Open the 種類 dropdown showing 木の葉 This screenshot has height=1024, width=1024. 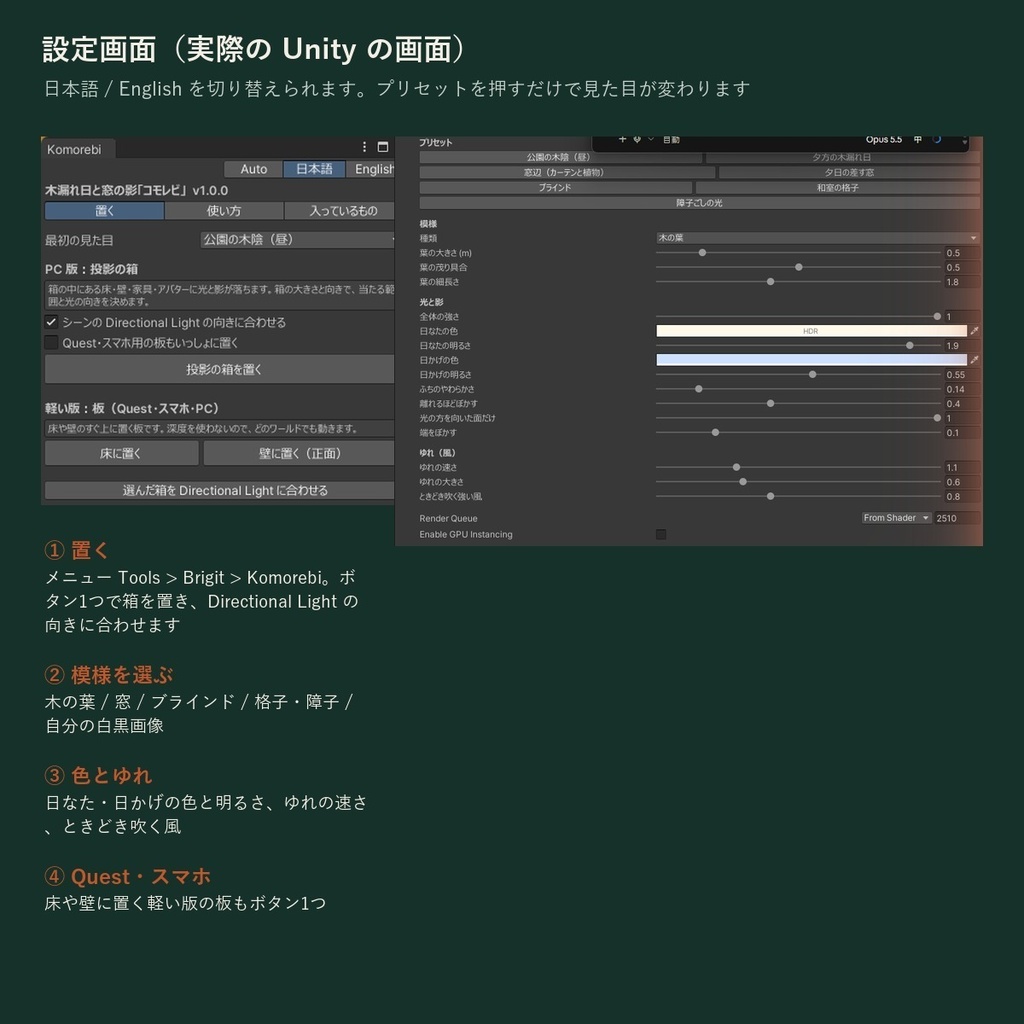coord(818,238)
